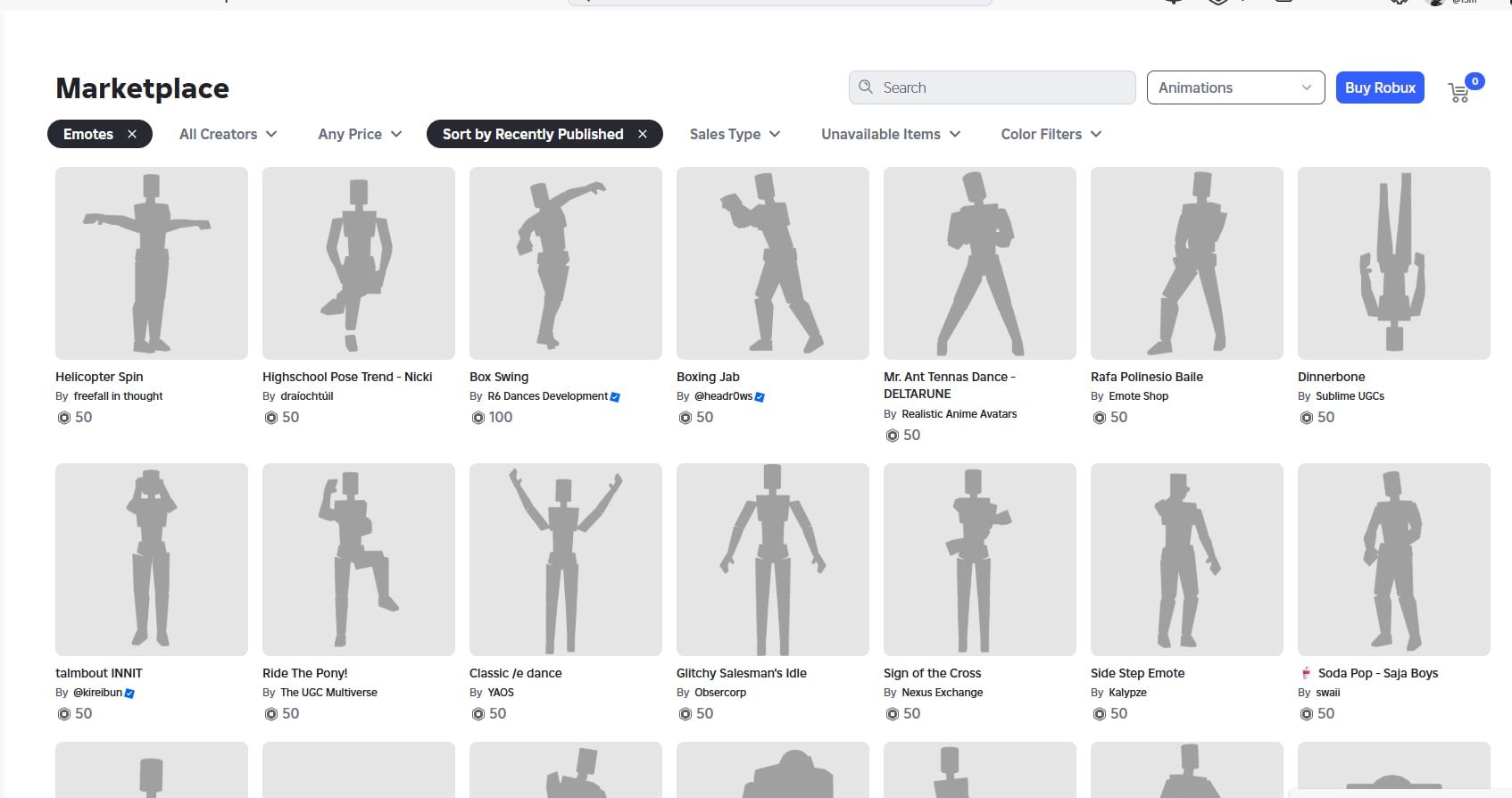Open the Box Swing emote thumbnail
Image resolution: width=1512 pixels, height=798 pixels.
(x=566, y=263)
